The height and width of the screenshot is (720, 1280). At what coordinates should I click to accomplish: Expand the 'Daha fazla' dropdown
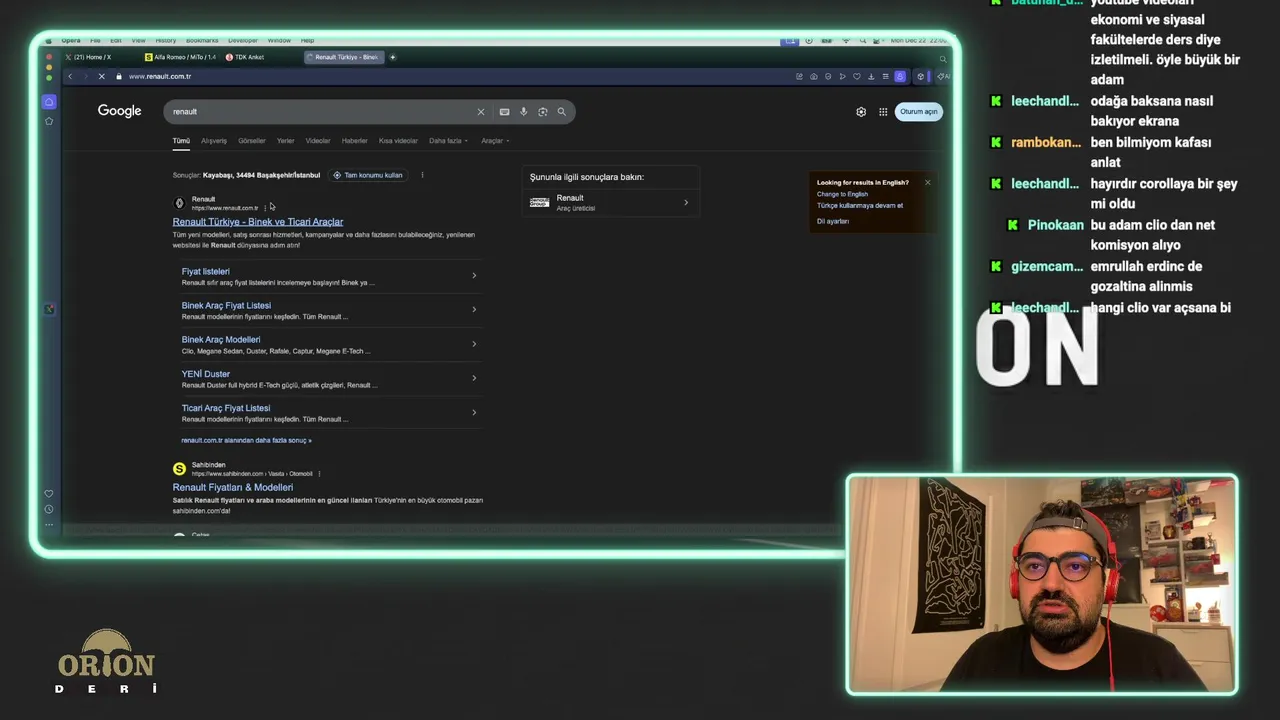click(x=448, y=141)
